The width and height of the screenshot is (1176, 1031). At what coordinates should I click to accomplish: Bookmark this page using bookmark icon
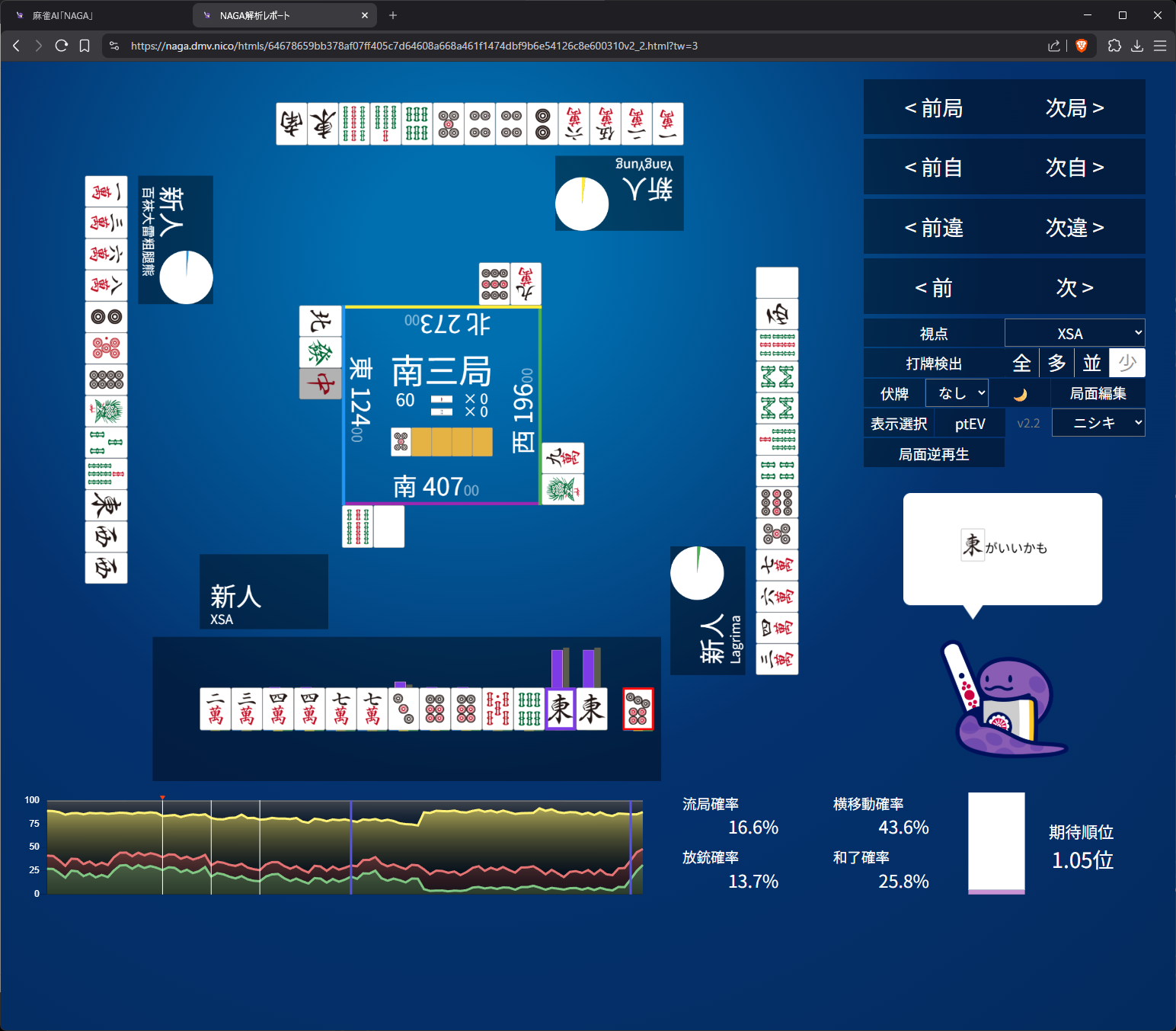pos(85,46)
